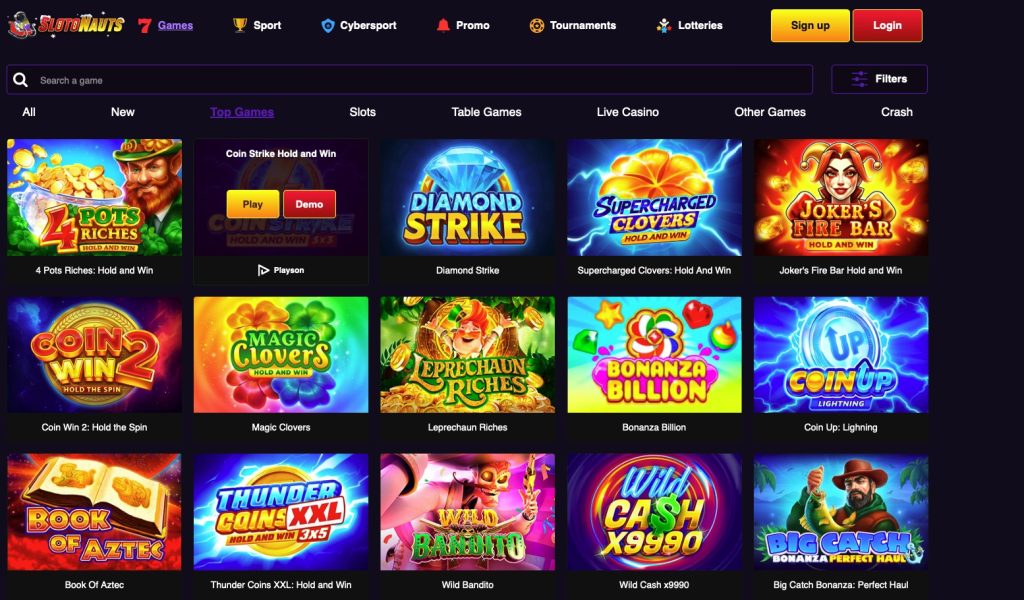
Task: Show the Table Games category
Action: pos(487,112)
